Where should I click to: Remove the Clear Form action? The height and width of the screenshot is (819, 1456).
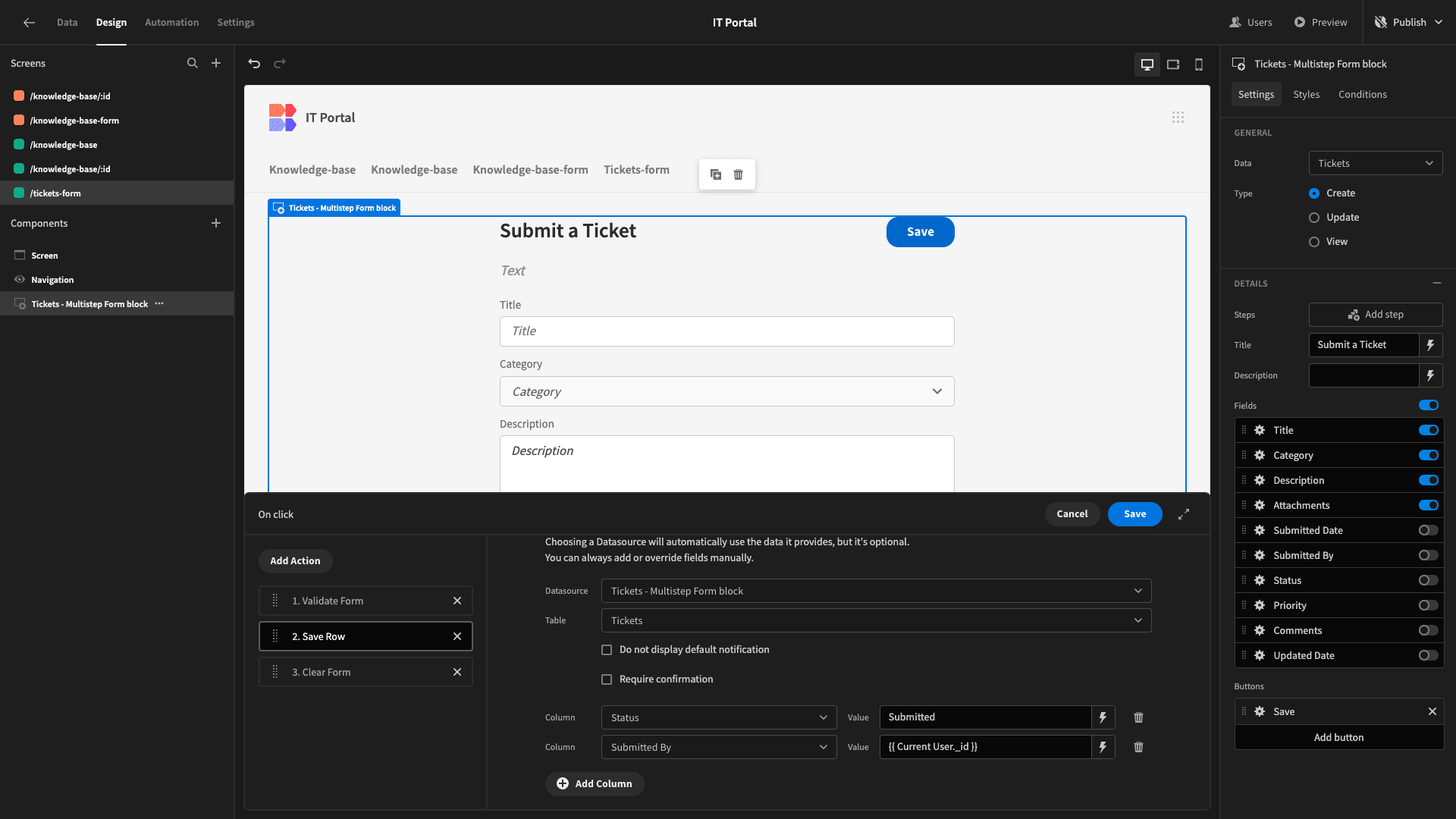click(457, 672)
